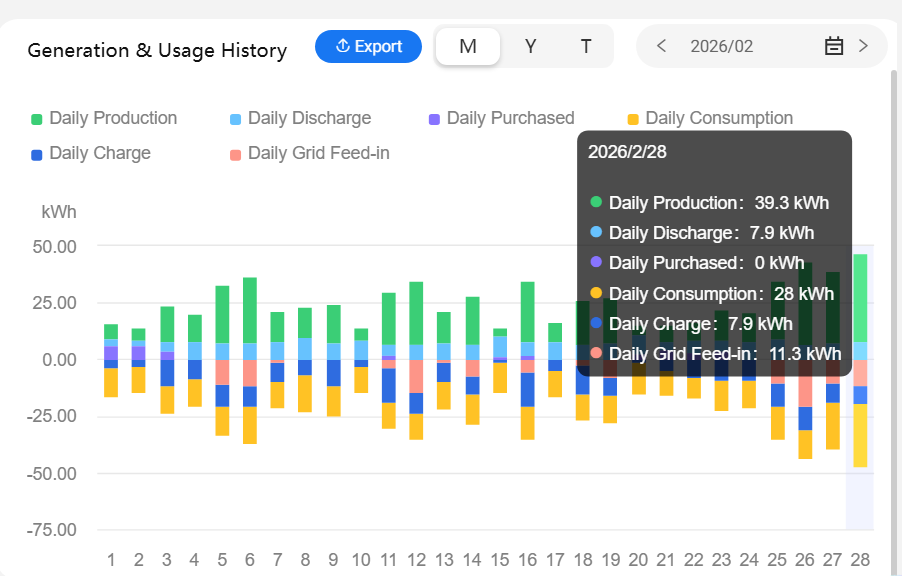This screenshot has height=576, width=902.
Task: Click the day 28 highlighted bar
Action: (860, 300)
